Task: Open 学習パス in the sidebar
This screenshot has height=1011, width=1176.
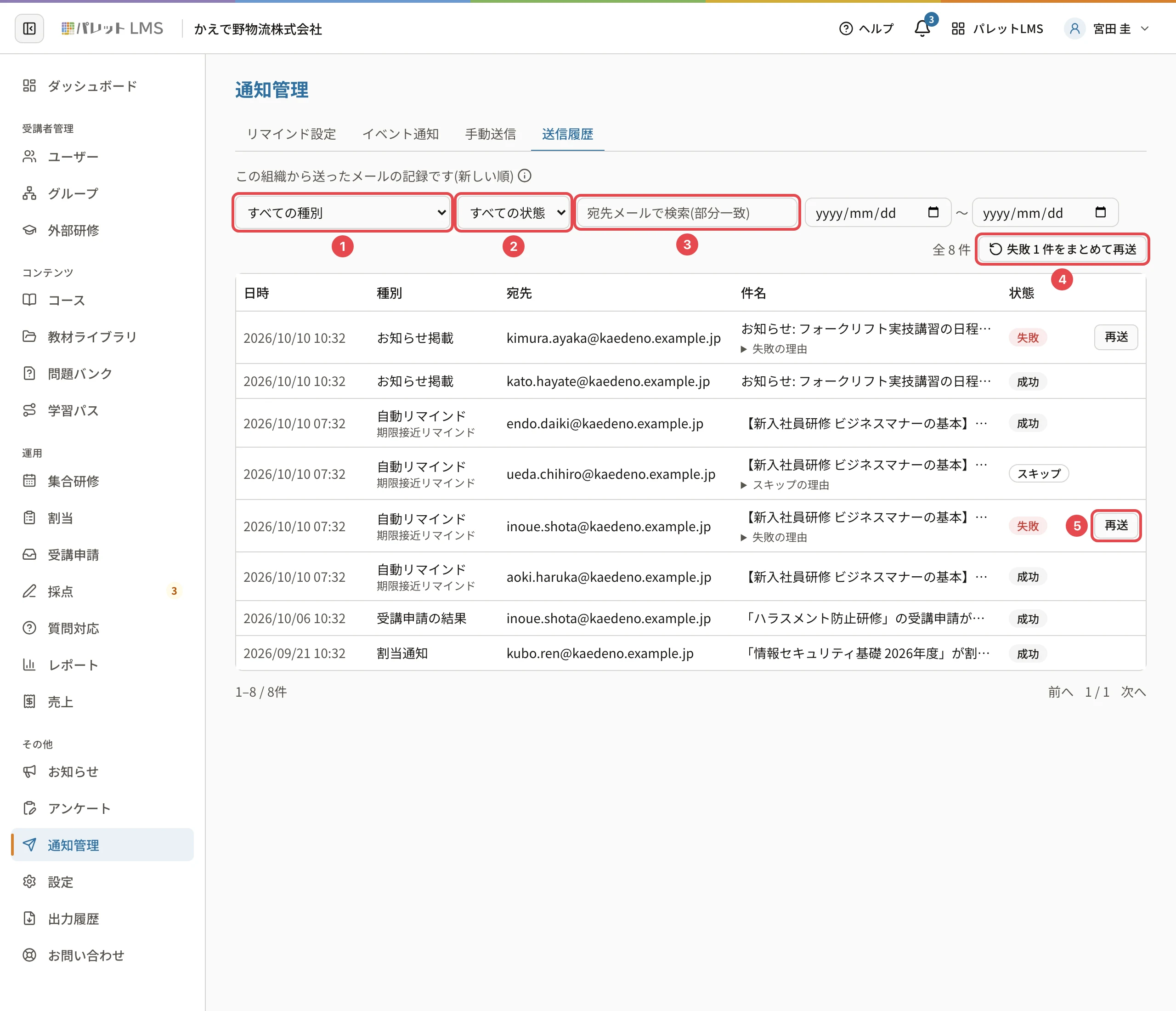Action: (x=102, y=410)
